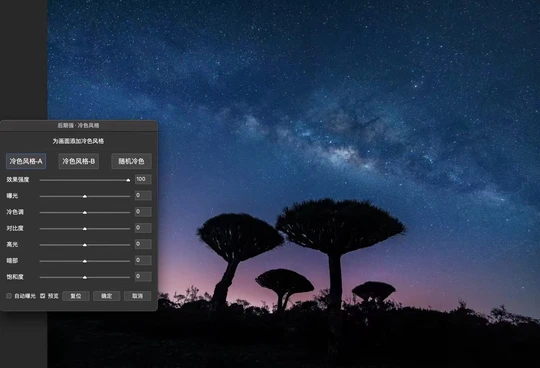Enable the 自动曝光 checkbox
Image resolution: width=540 pixels, height=368 pixels.
9,296
